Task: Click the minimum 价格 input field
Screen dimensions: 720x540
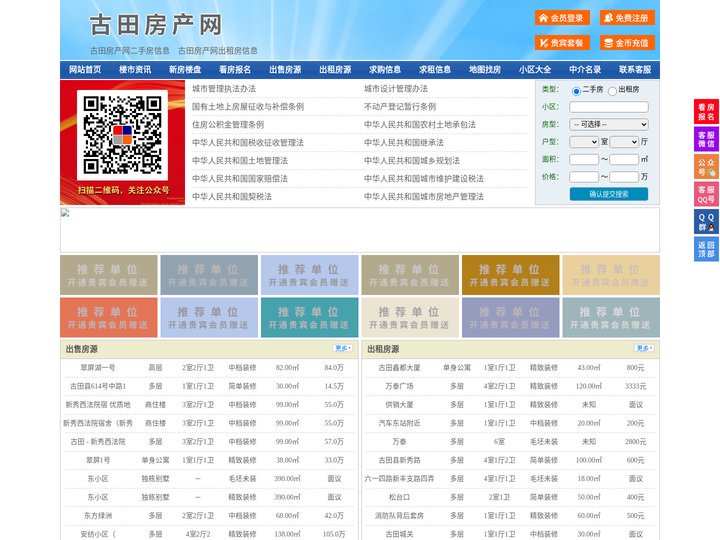Action: pyautogui.click(x=584, y=177)
